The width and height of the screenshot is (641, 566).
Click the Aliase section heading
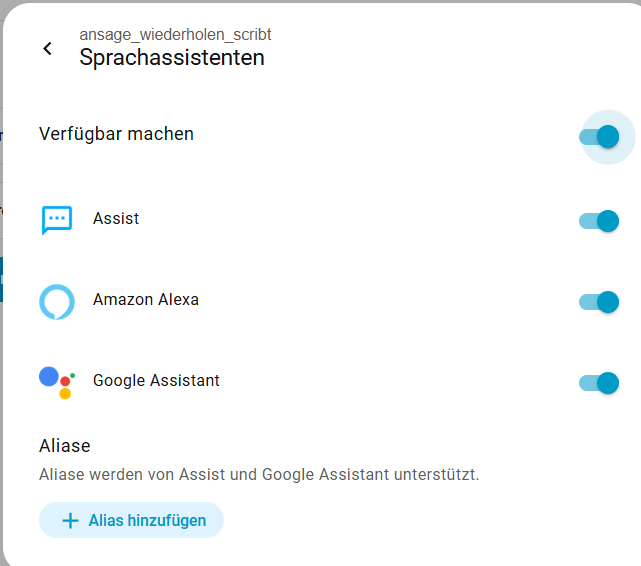click(65, 445)
